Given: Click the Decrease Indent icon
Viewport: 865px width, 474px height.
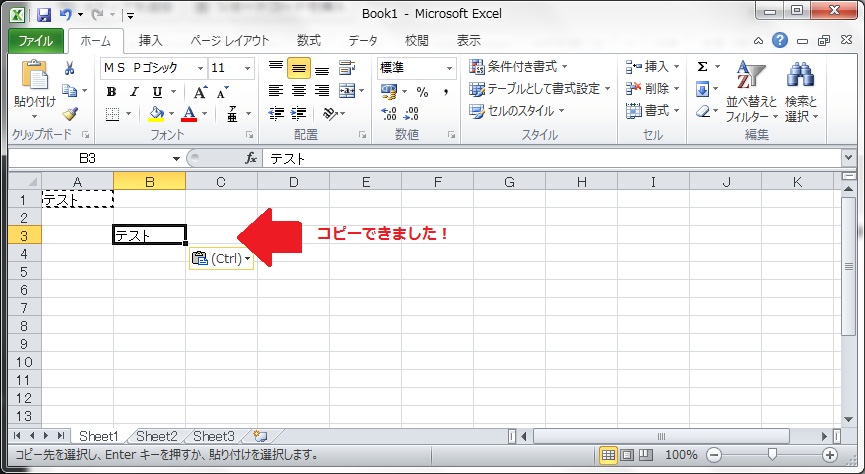Looking at the screenshot, I should 276,114.
